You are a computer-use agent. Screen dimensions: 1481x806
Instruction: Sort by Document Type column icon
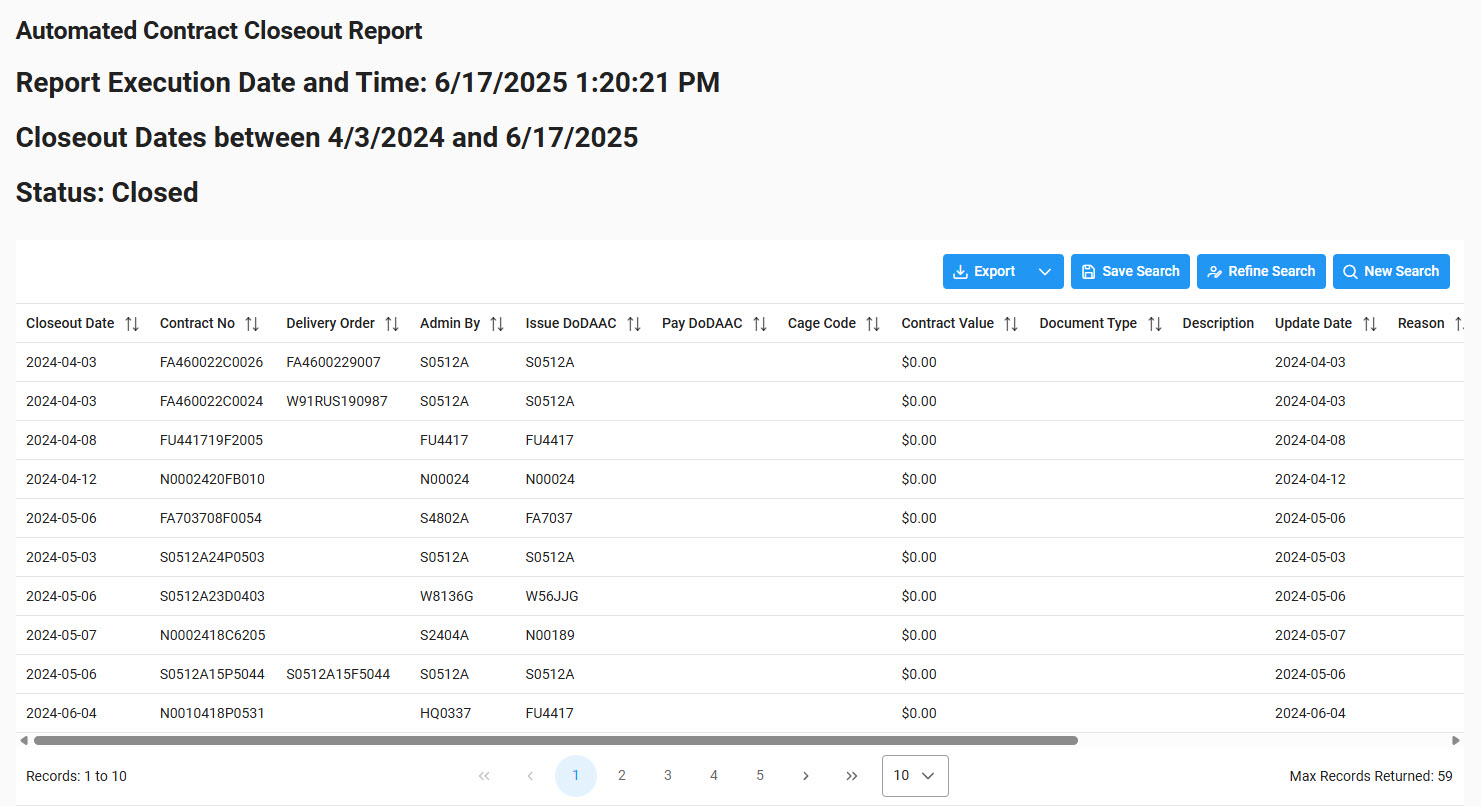(x=1154, y=324)
